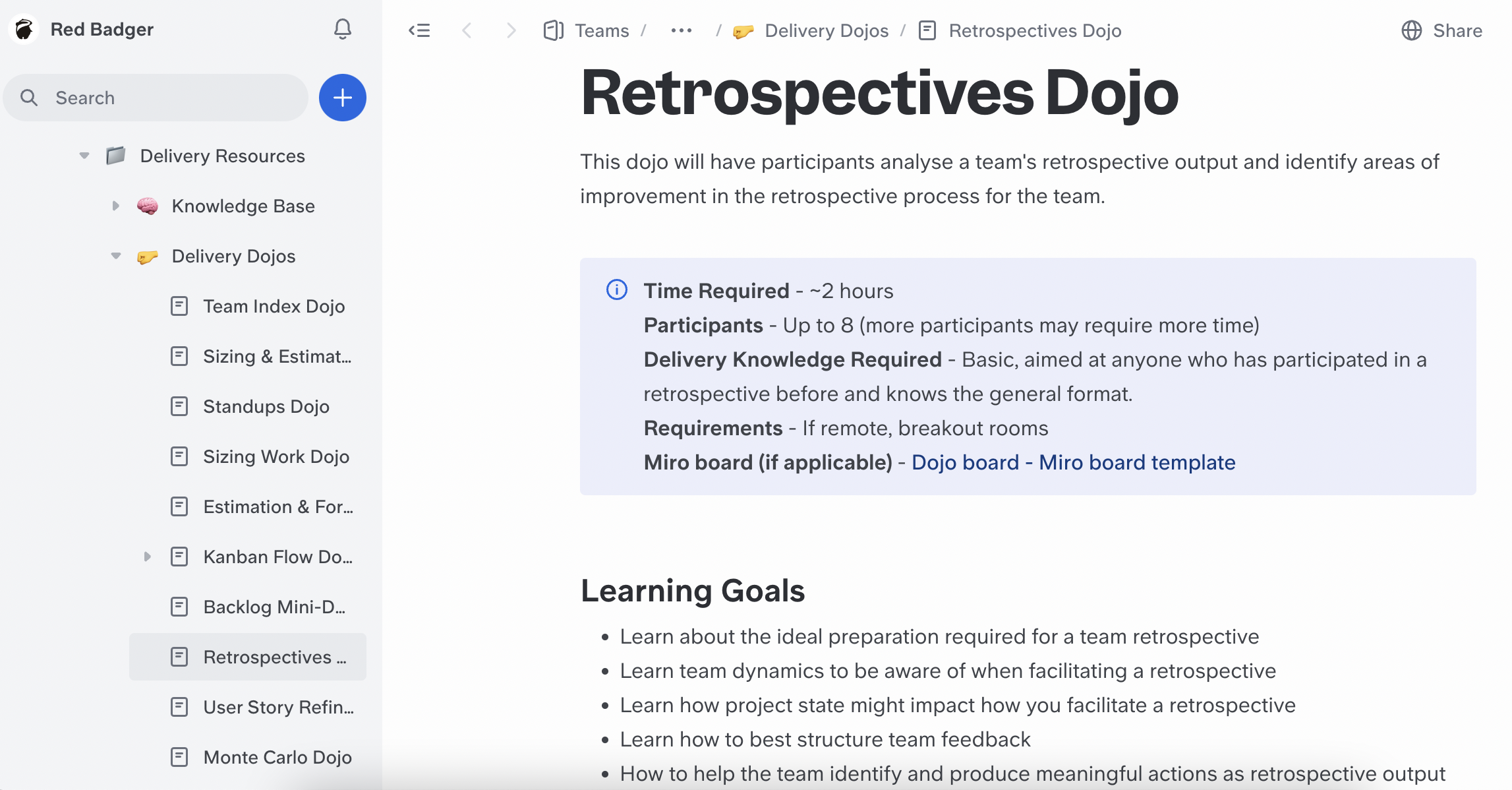
Task: Click the Team Index Dojo page icon
Action: coord(179,306)
